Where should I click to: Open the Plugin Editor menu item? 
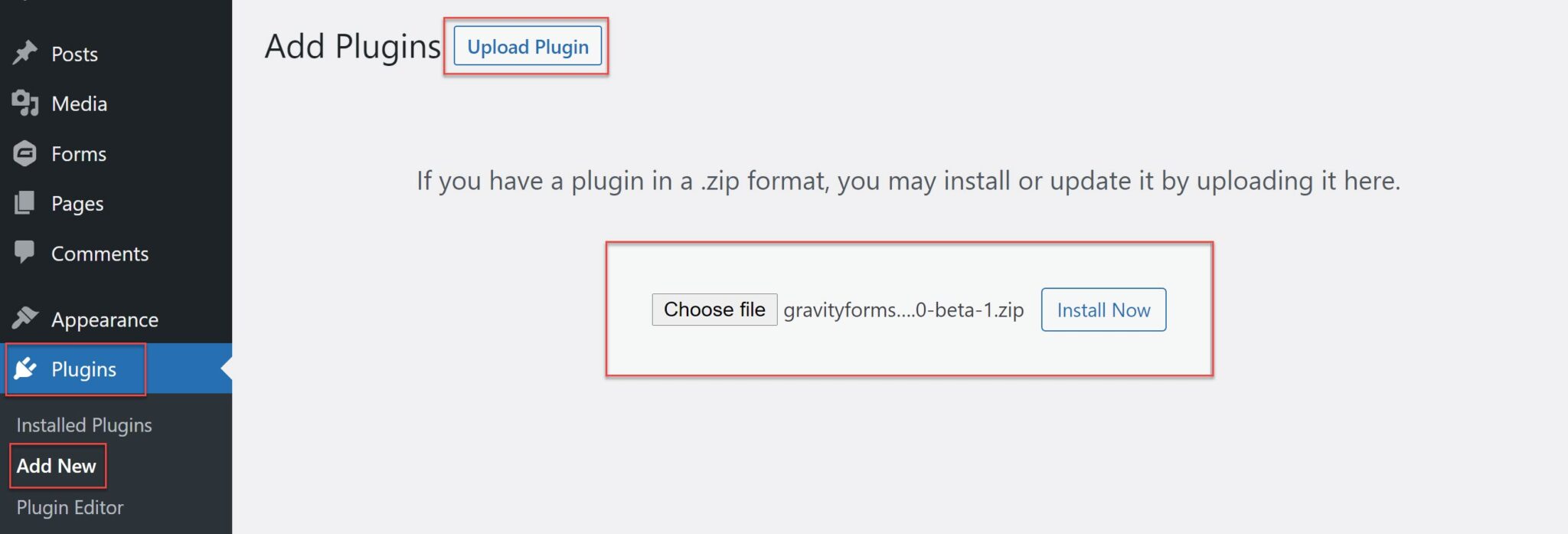pos(69,506)
